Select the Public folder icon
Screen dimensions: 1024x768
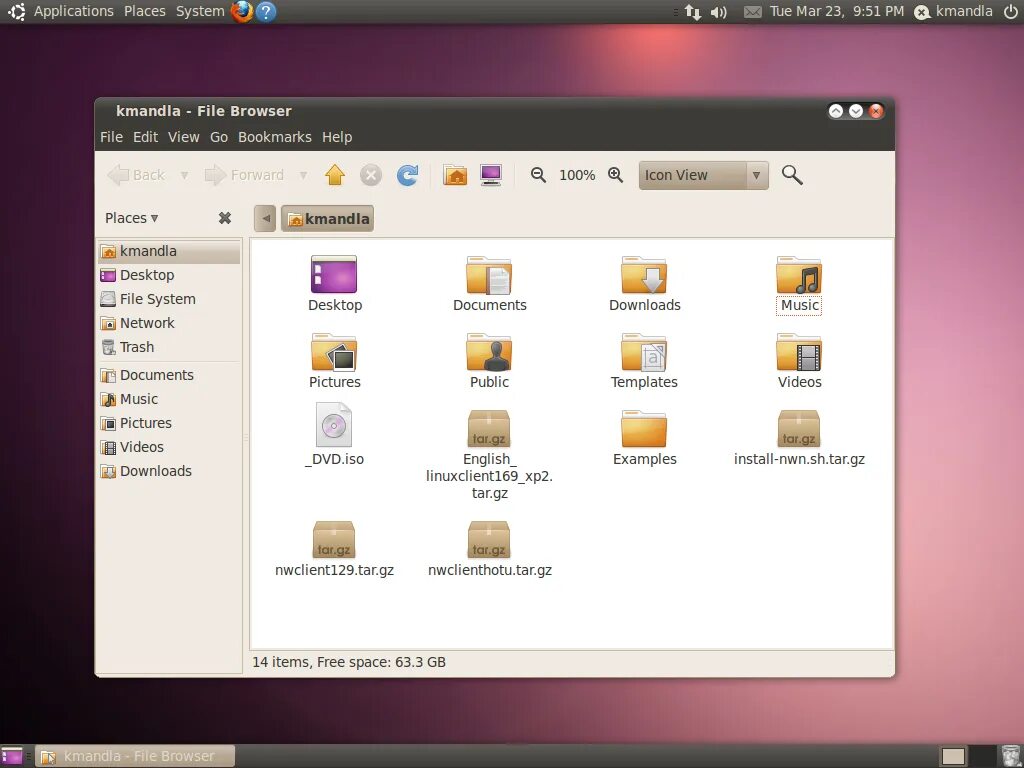point(489,352)
